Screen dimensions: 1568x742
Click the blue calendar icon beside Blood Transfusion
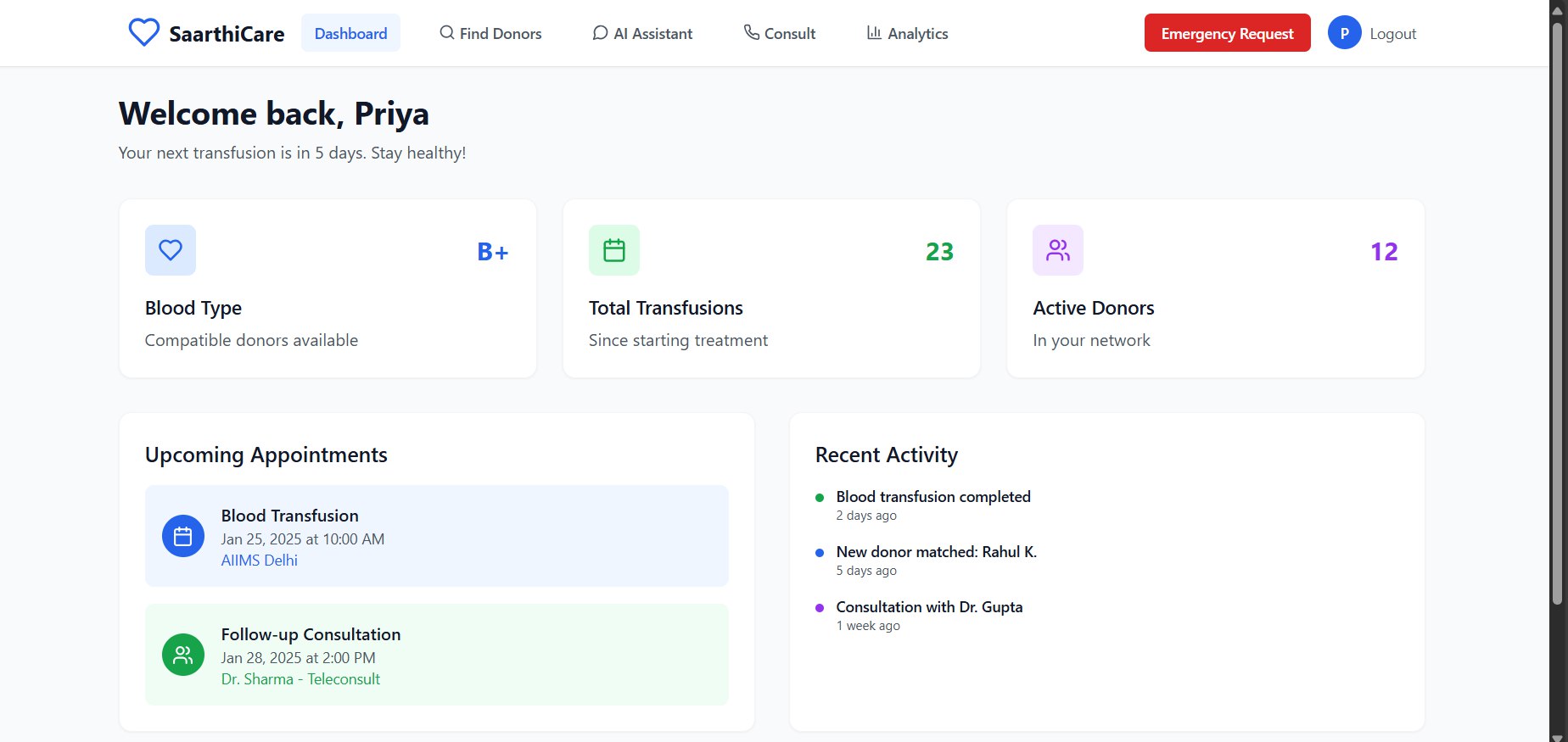click(x=183, y=536)
